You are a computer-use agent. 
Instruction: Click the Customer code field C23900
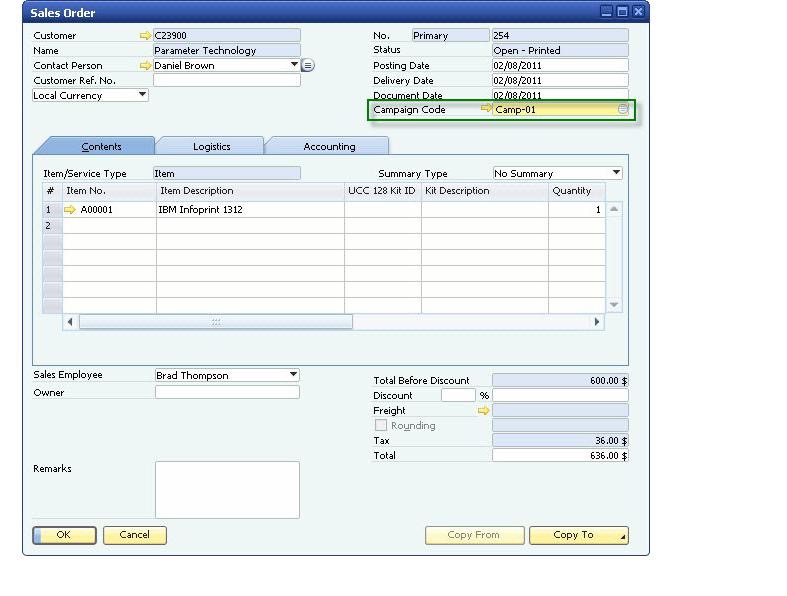click(x=227, y=36)
